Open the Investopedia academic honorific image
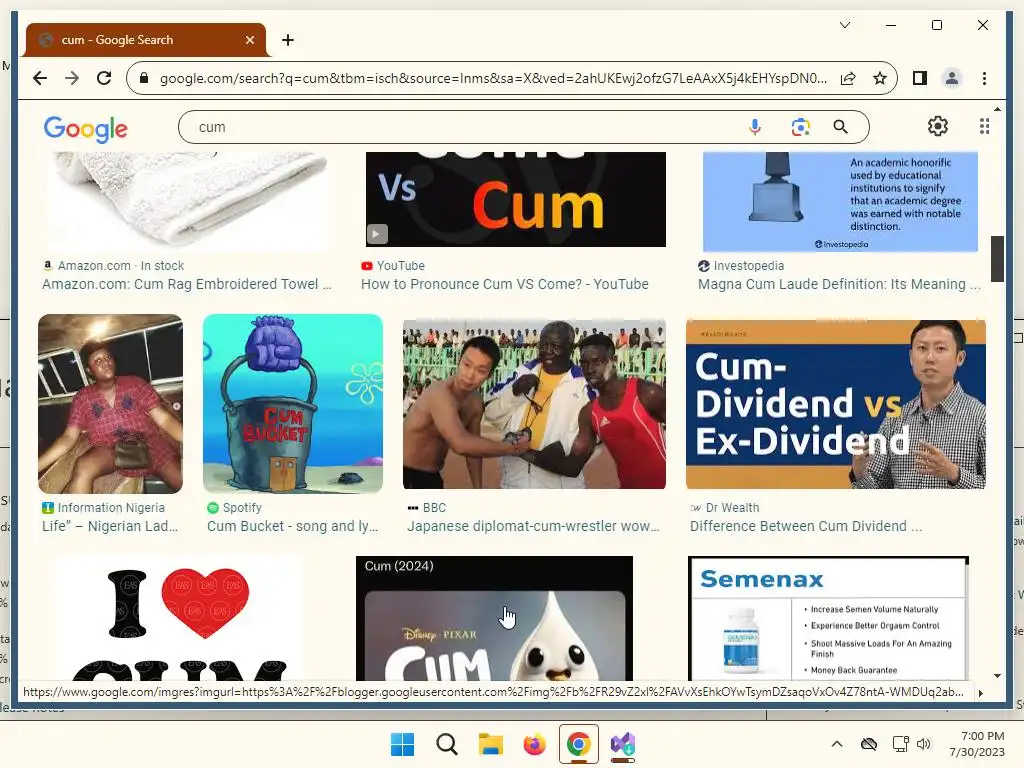The height and width of the screenshot is (768, 1024). pyautogui.click(x=840, y=201)
